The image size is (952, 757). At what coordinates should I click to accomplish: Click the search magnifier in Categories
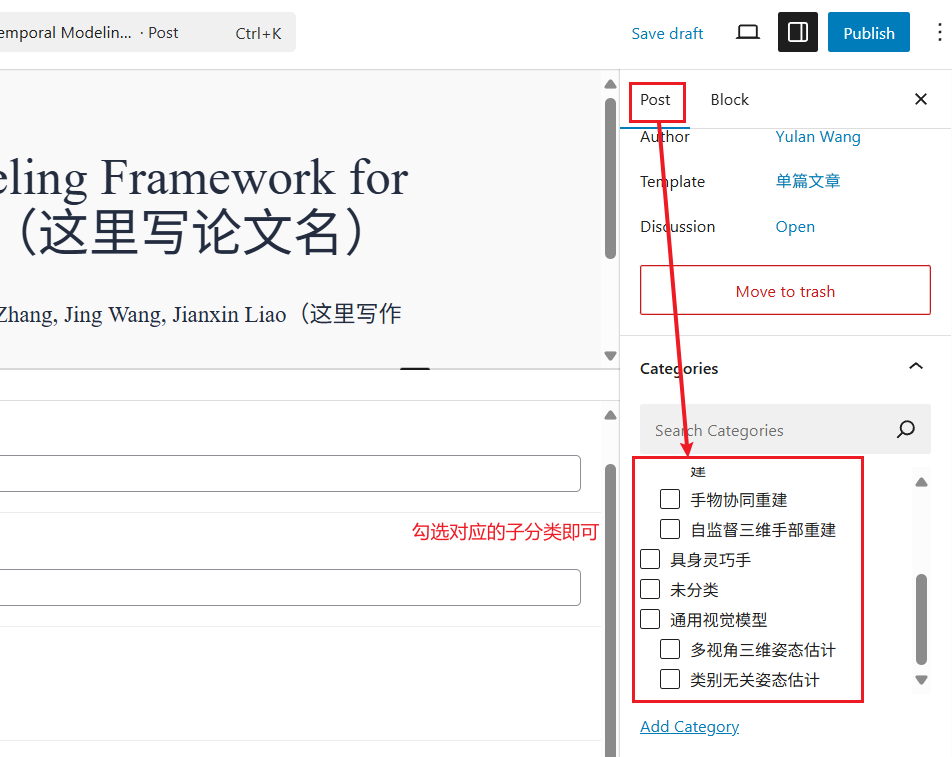pyautogui.click(x=906, y=430)
